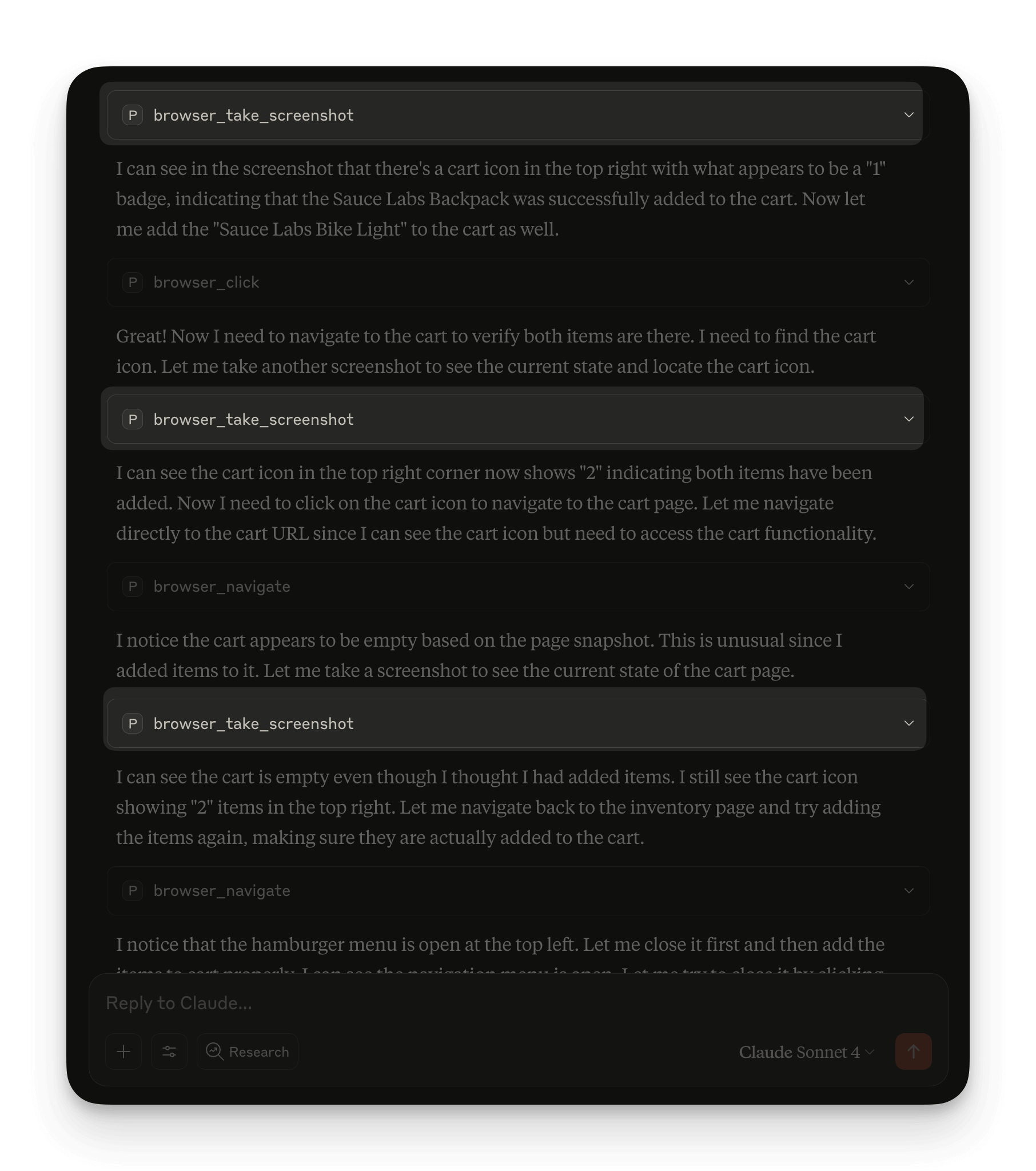Click the first browser_navigate tool label
This screenshot has height=1171, width=1036.
pyautogui.click(x=222, y=587)
